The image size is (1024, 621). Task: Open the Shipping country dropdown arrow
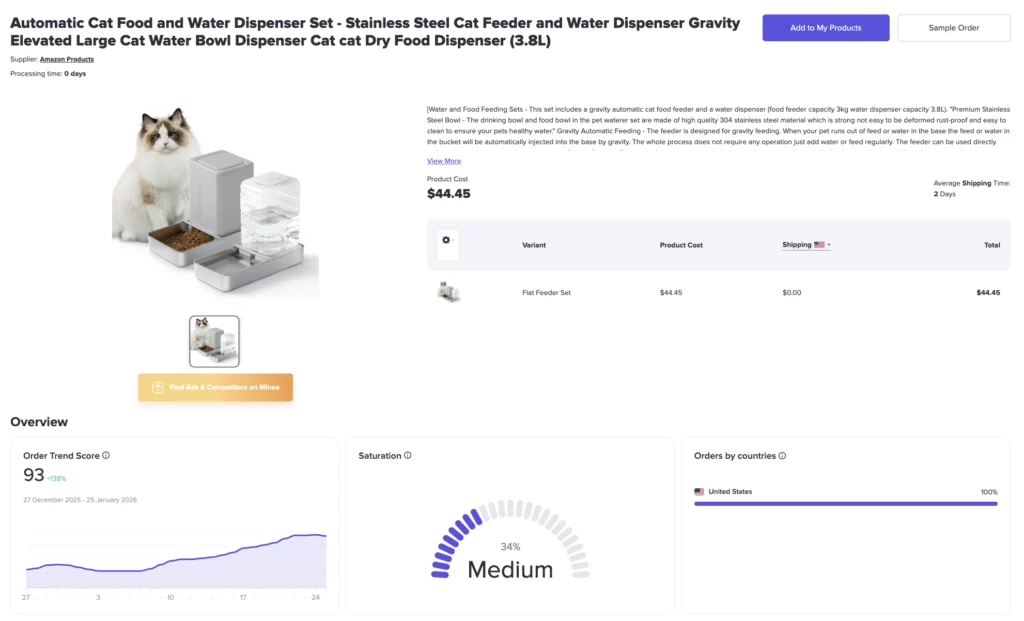tap(829, 245)
